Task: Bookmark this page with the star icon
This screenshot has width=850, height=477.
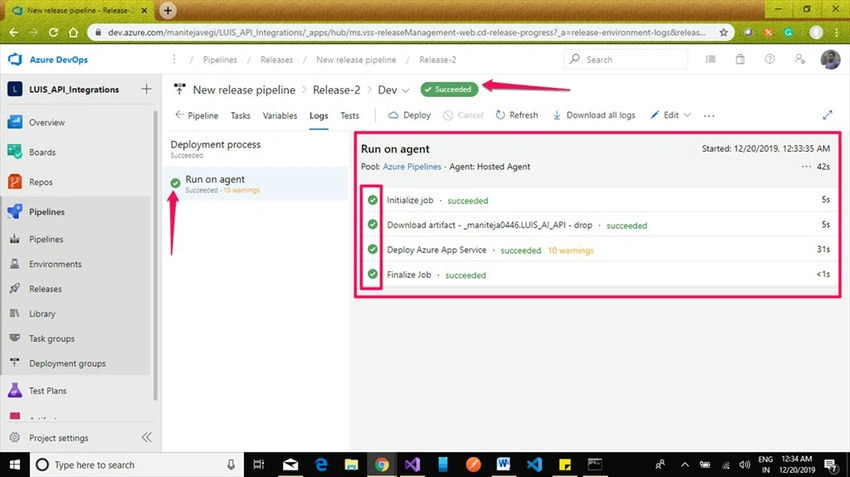Action: coord(724,33)
